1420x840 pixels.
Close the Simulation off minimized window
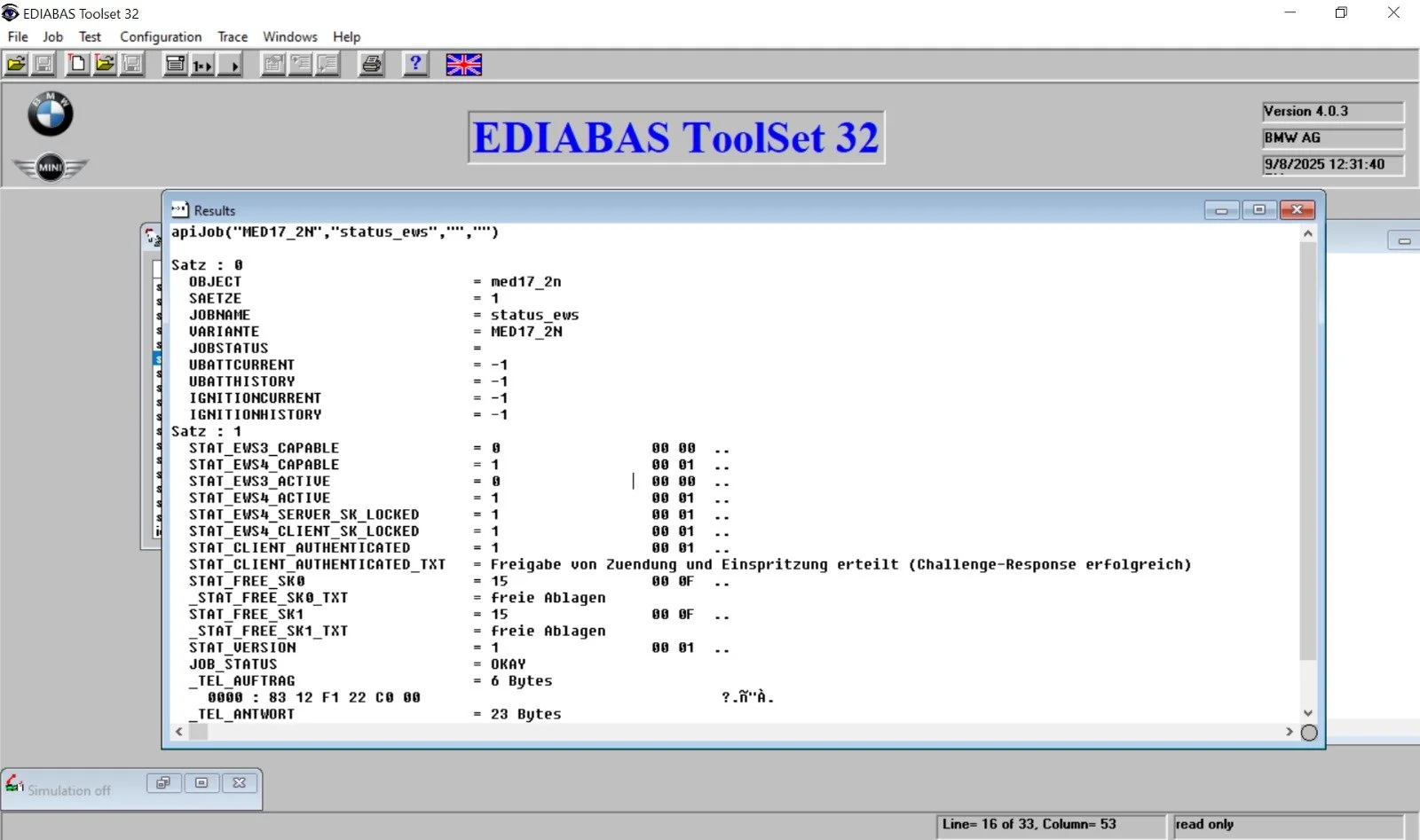point(240,782)
